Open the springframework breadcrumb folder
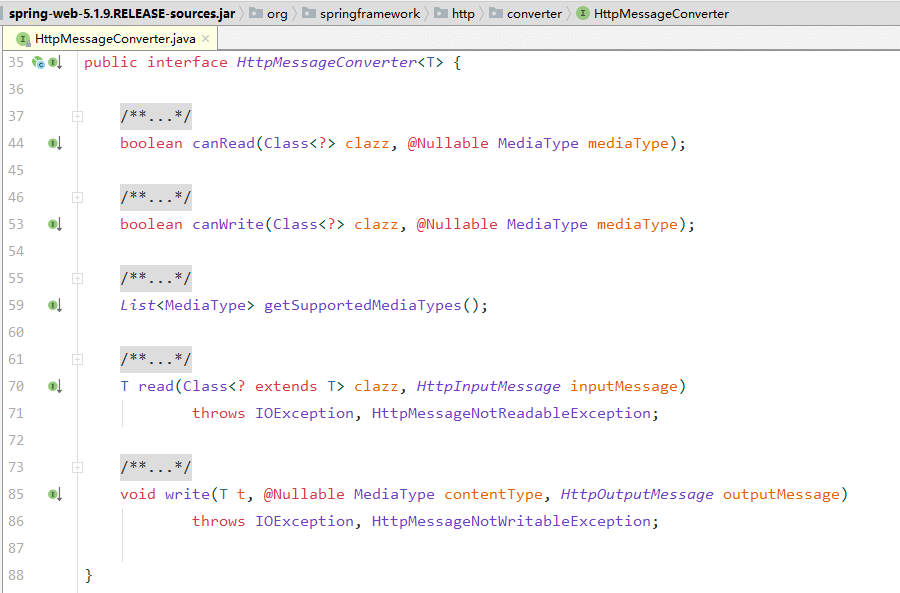 coord(369,14)
